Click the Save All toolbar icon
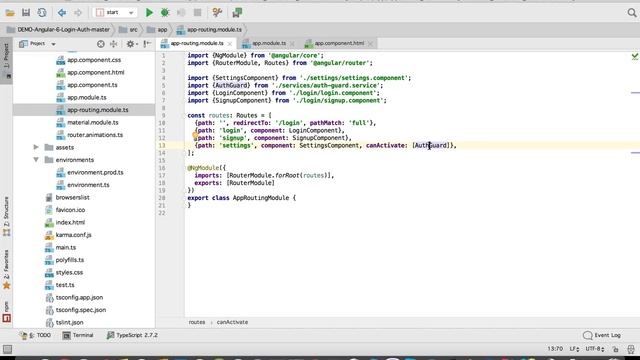640x360 pixels. pos(26,13)
